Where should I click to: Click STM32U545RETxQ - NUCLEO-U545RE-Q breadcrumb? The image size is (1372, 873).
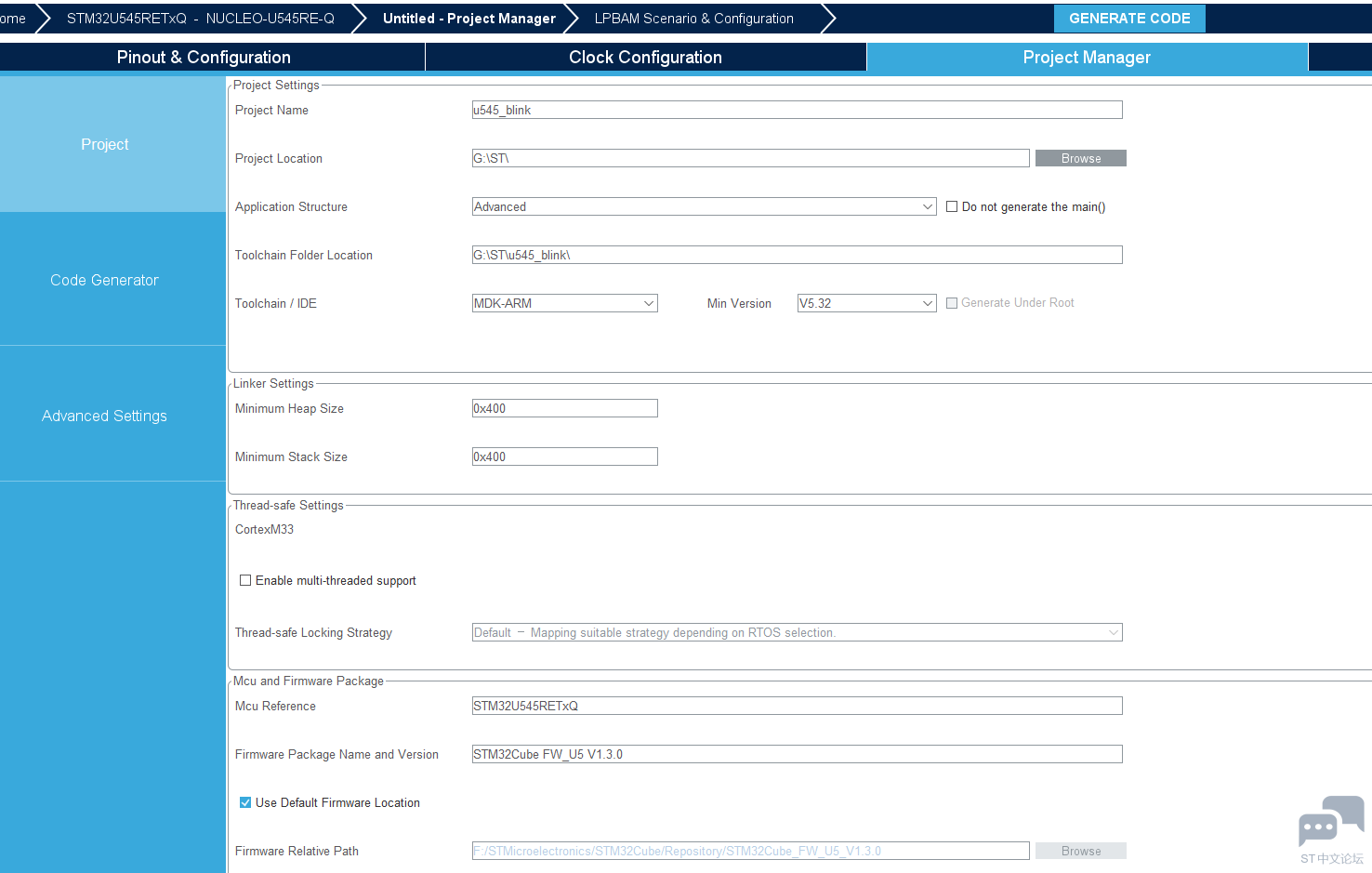[201, 19]
